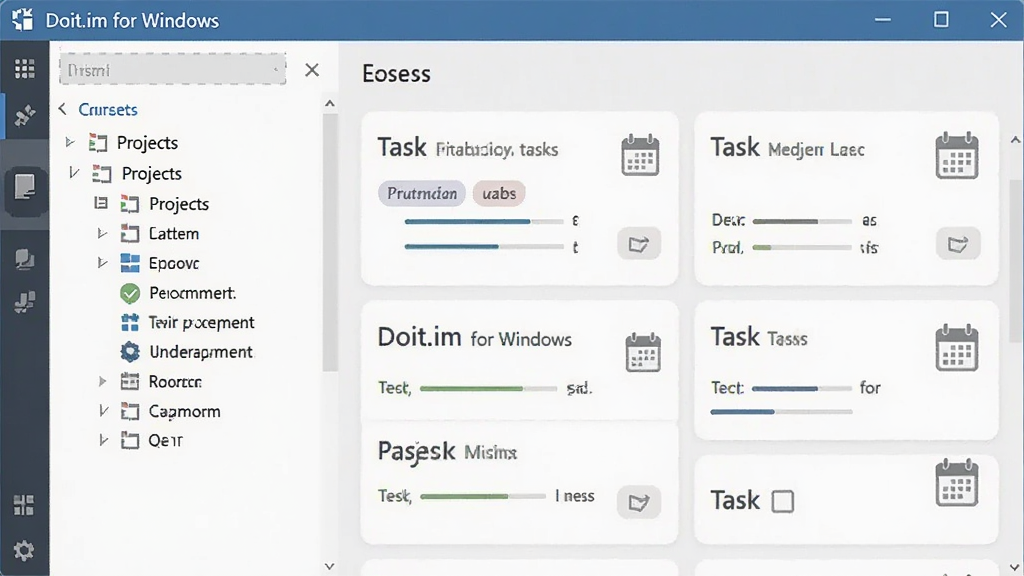Click the puzzle icon beside Teir pocement
Image resolution: width=1024 pixels, height=576 pixels.
pos(130,323)
